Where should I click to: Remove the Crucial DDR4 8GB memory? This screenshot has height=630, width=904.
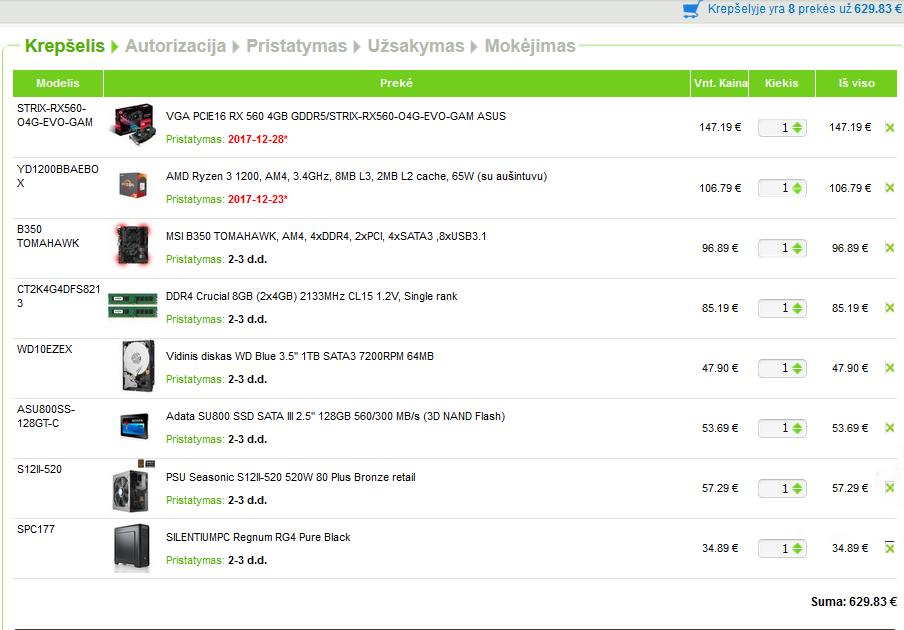tap(890, 308)
